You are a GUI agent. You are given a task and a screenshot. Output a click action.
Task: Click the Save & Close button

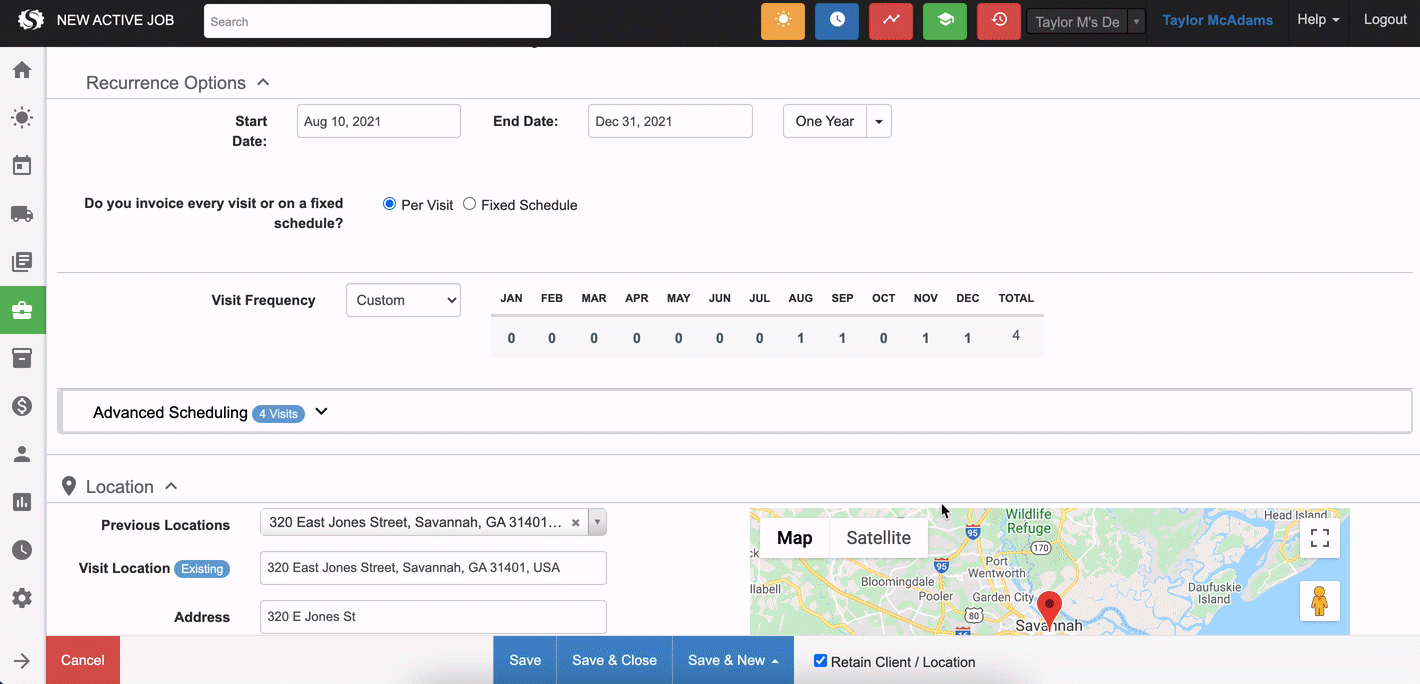(x=614, y=660)
